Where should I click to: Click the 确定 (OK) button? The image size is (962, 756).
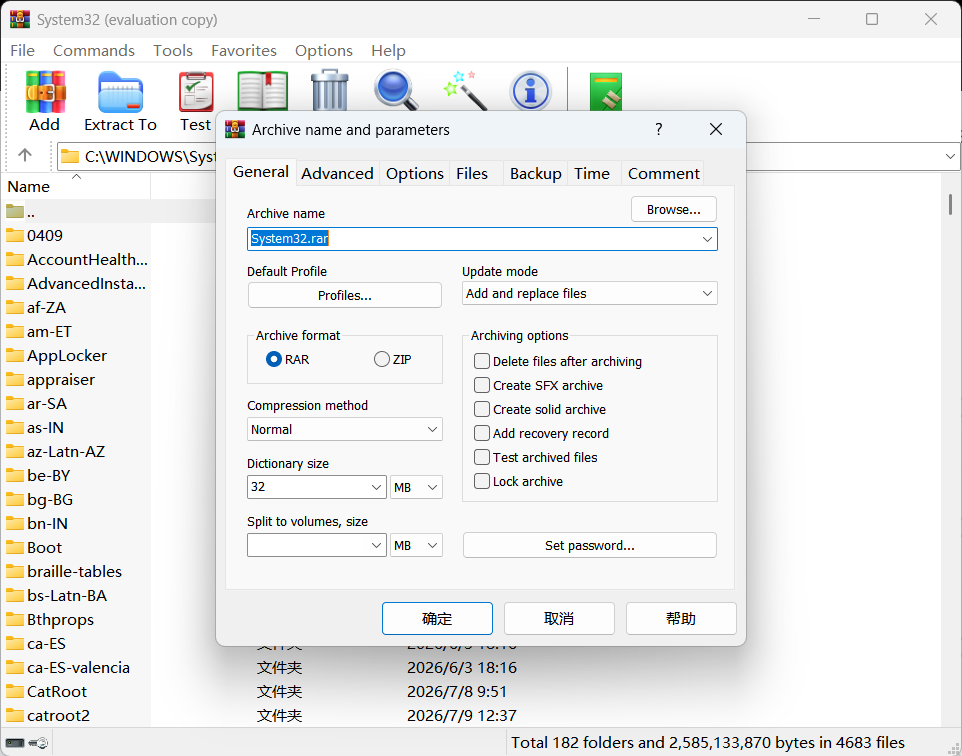437,618
